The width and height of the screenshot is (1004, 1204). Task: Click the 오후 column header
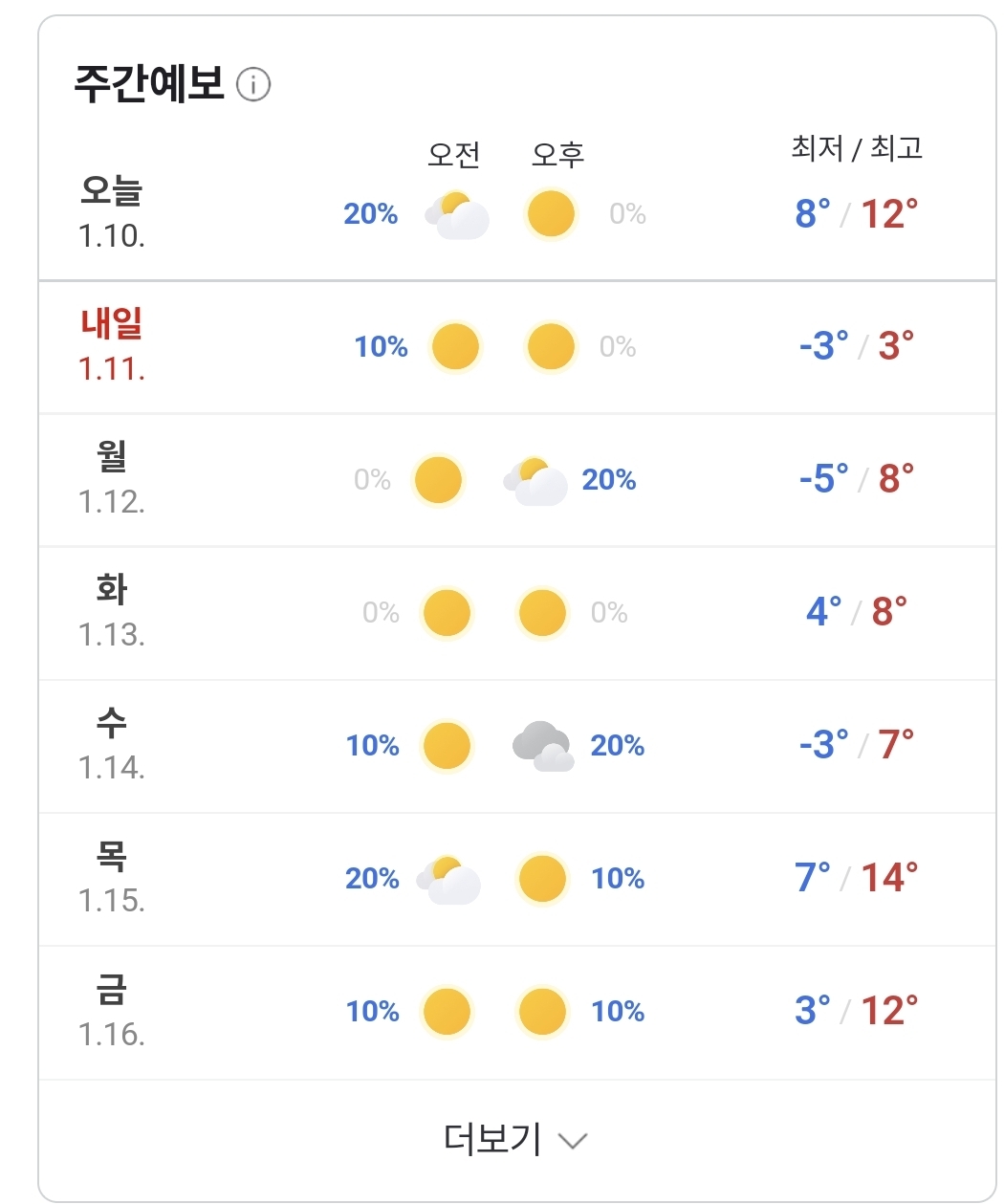[557, 154]
